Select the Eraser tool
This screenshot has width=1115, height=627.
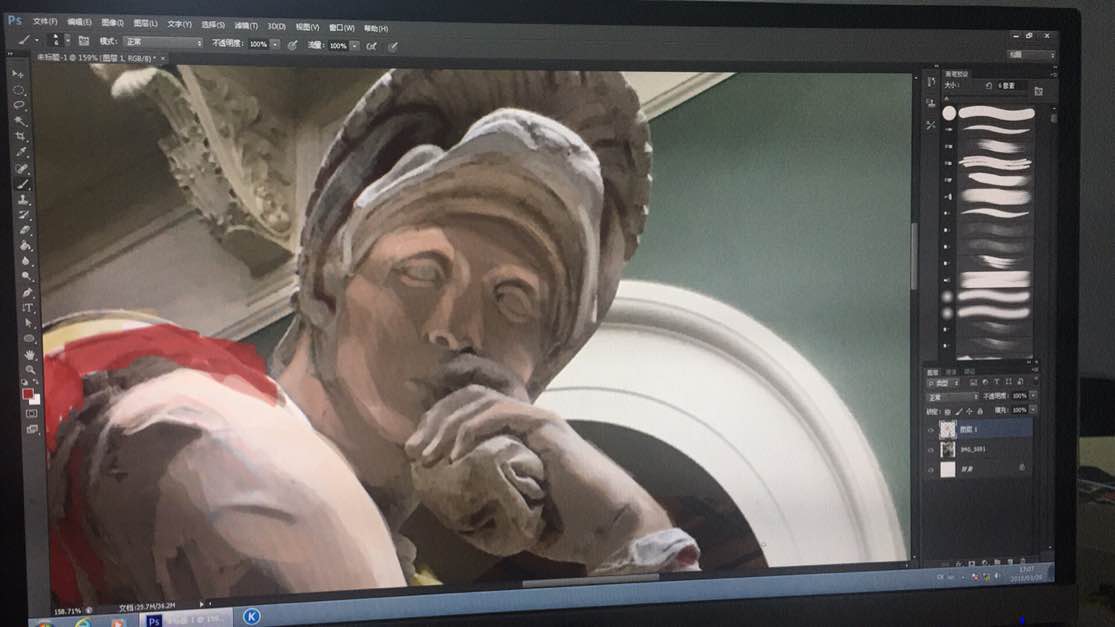25,230
